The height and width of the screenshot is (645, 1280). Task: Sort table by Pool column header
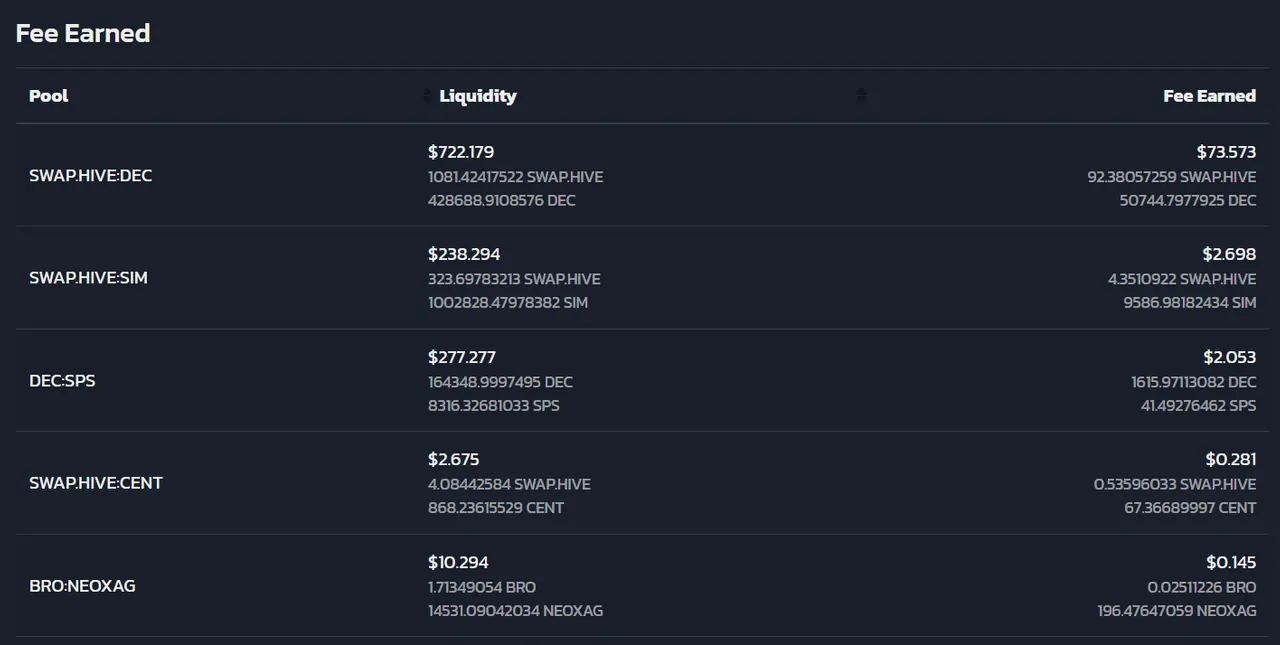(x=49, y=96)
